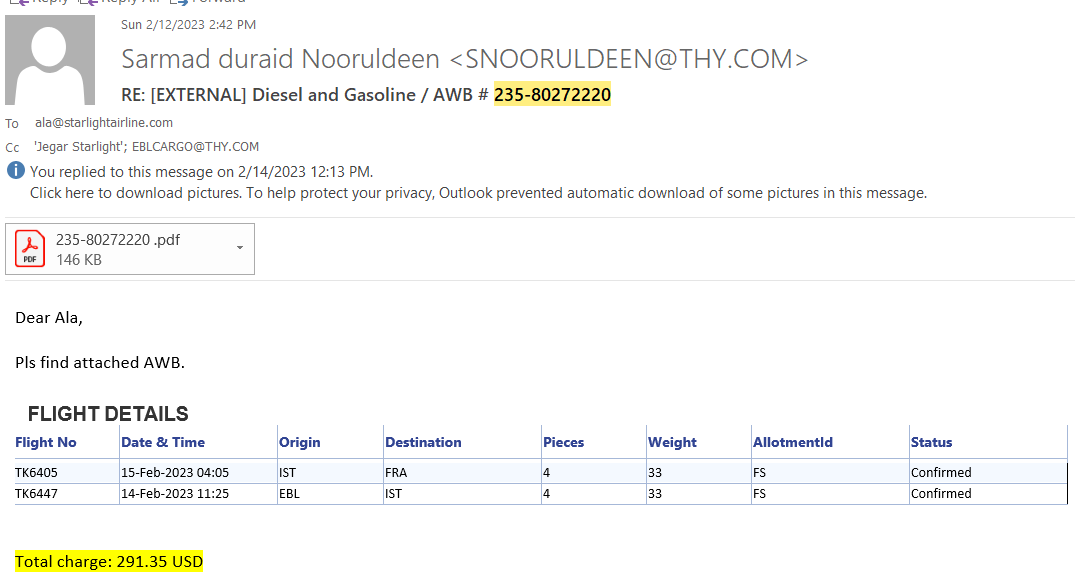This screenshot has height=578, width=1075.
Task: Click the sender name Sarmad duraid Nooruldeen
Action: click(x=280, y=60)
